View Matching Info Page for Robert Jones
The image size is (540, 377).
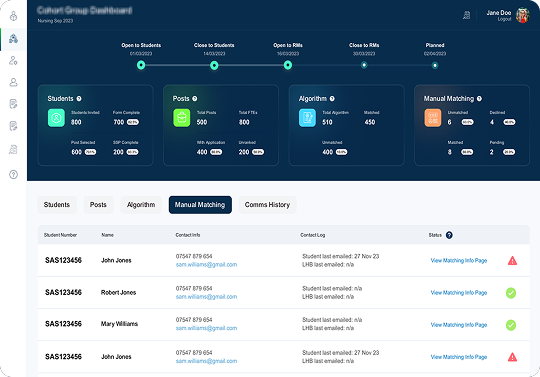tap(459, 293)
